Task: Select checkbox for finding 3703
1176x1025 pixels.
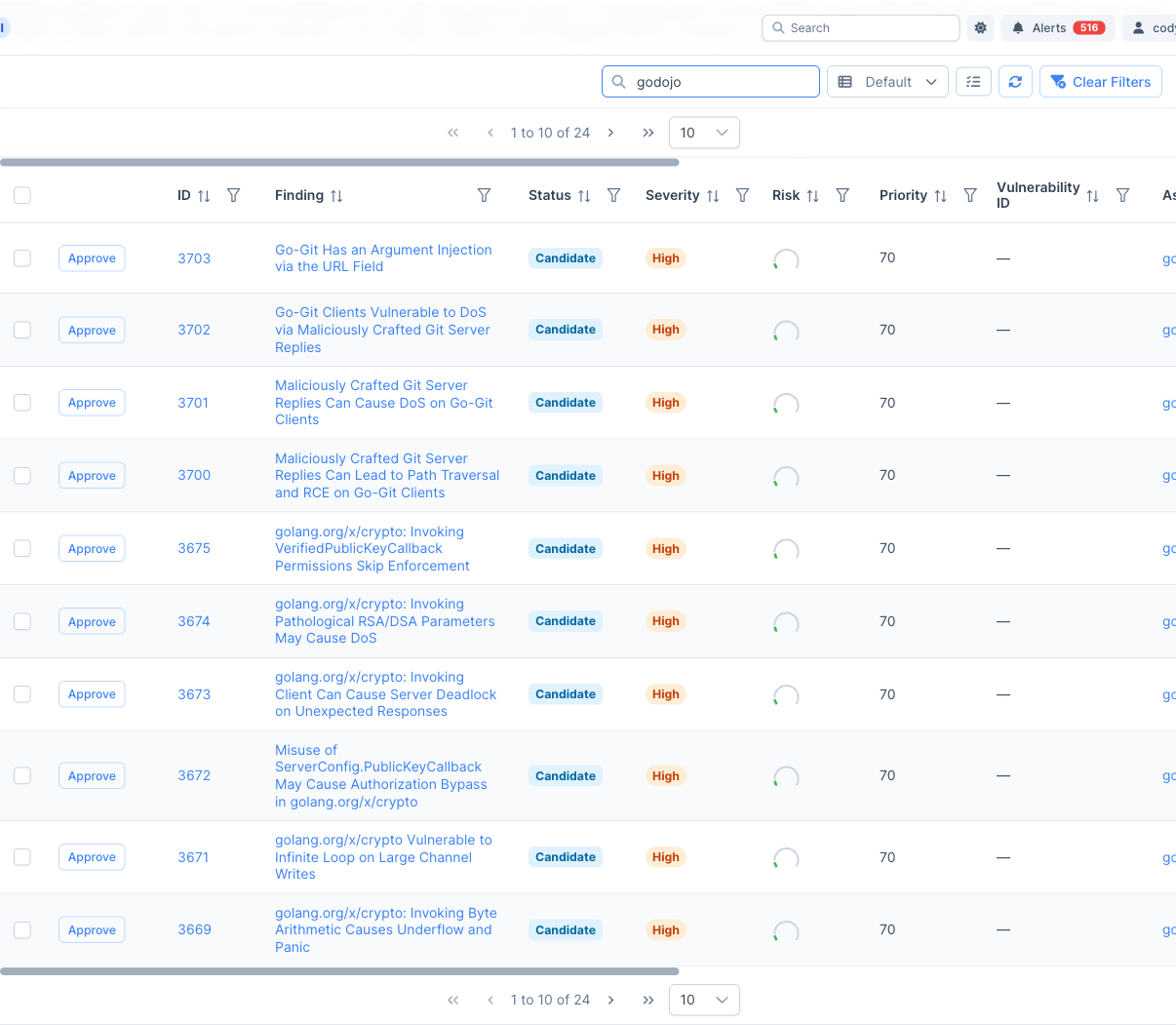Action: 22,257
